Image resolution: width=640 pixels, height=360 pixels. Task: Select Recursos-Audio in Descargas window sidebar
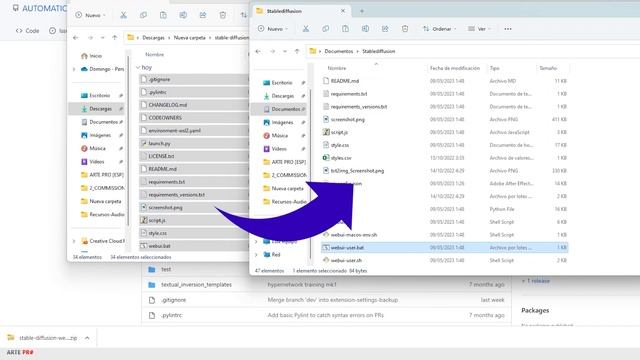[x=102, y=214]
